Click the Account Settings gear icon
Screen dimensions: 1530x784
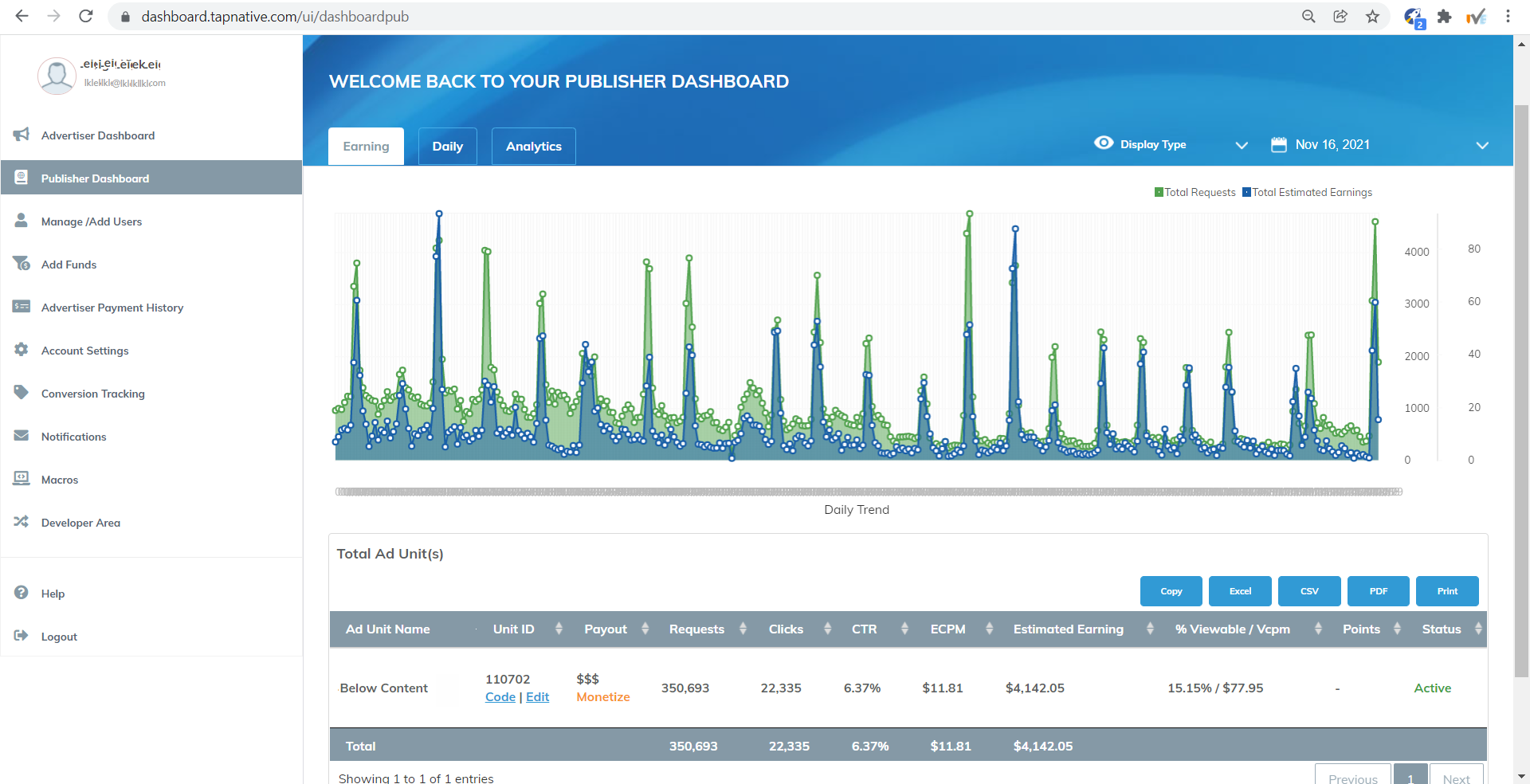(22, 350)
